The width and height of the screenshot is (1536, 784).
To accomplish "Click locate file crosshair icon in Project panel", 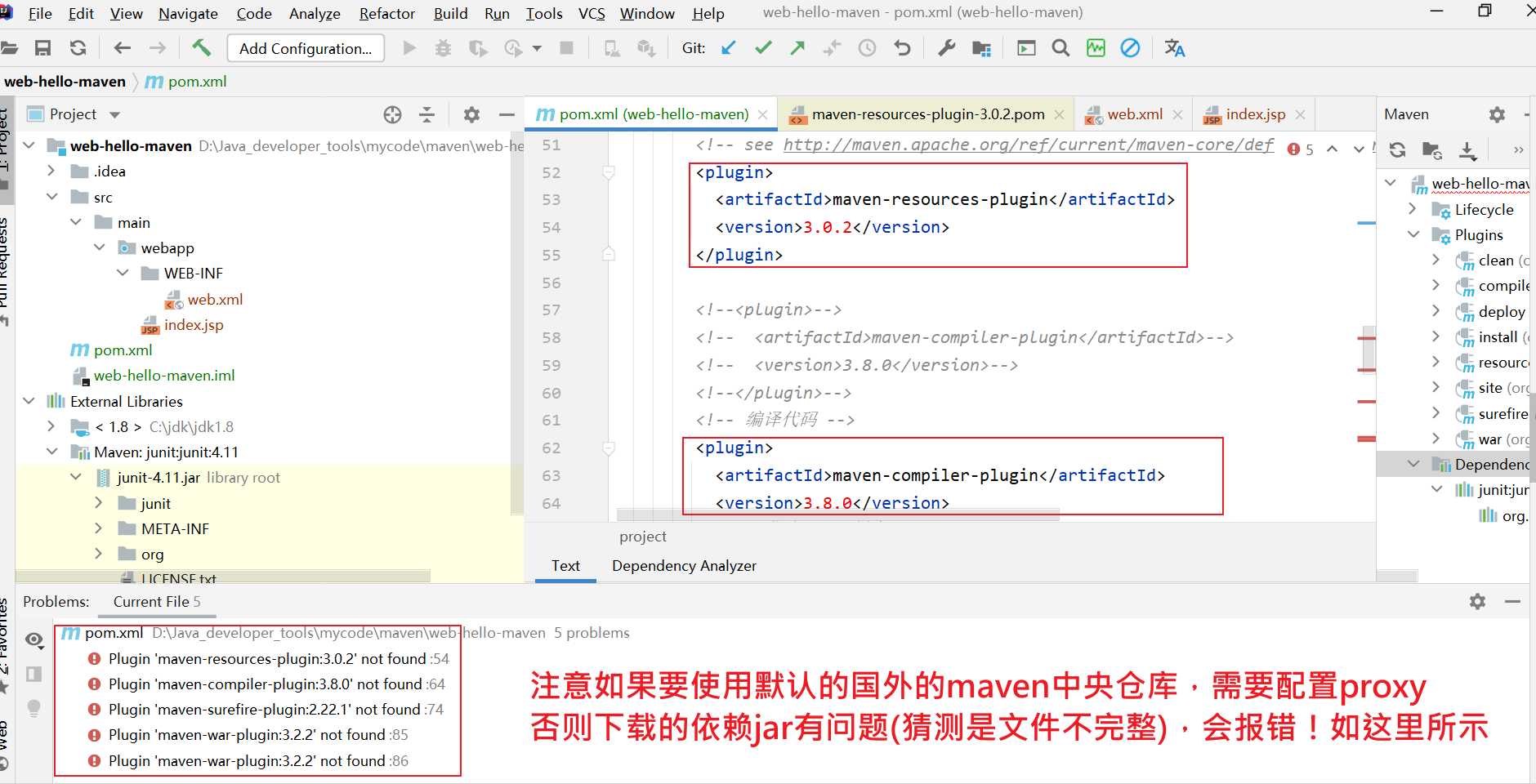I will click(392, 114).
